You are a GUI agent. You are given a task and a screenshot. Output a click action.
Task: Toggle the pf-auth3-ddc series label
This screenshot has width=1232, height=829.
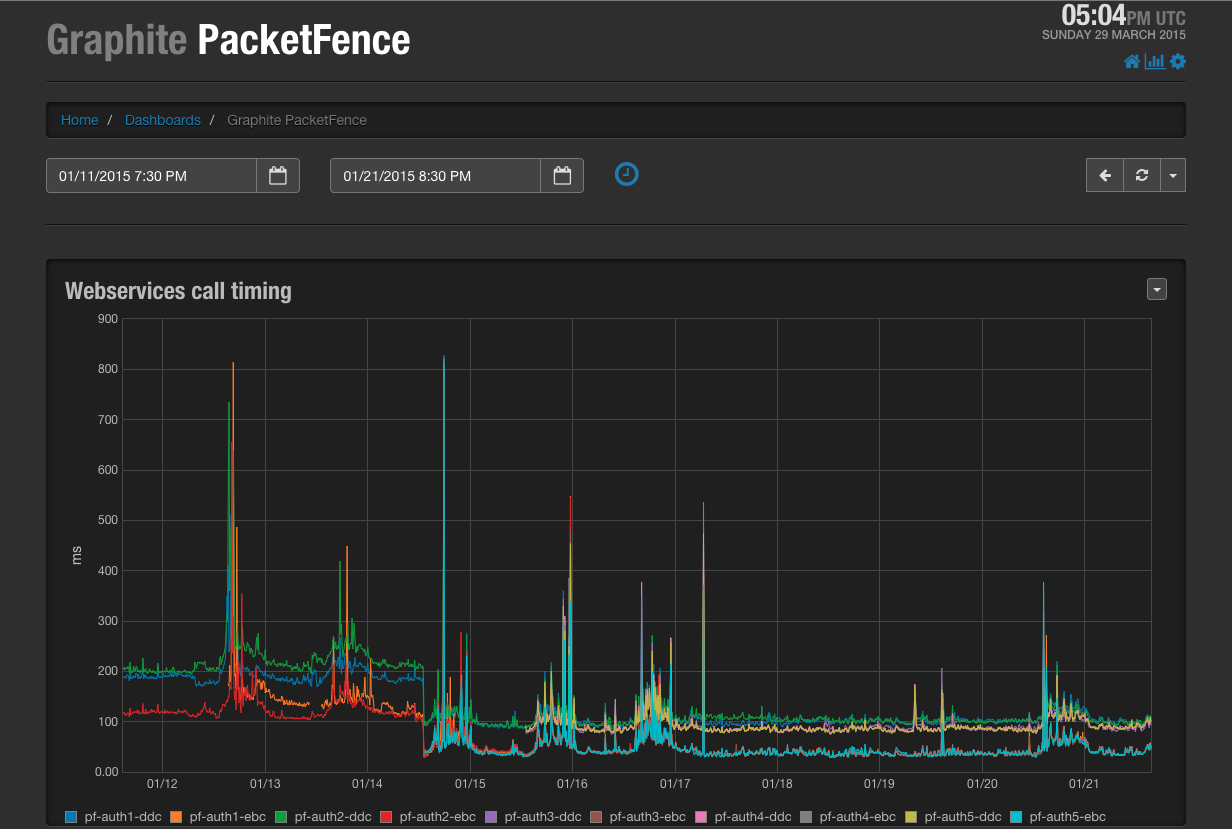coord(543,817)
